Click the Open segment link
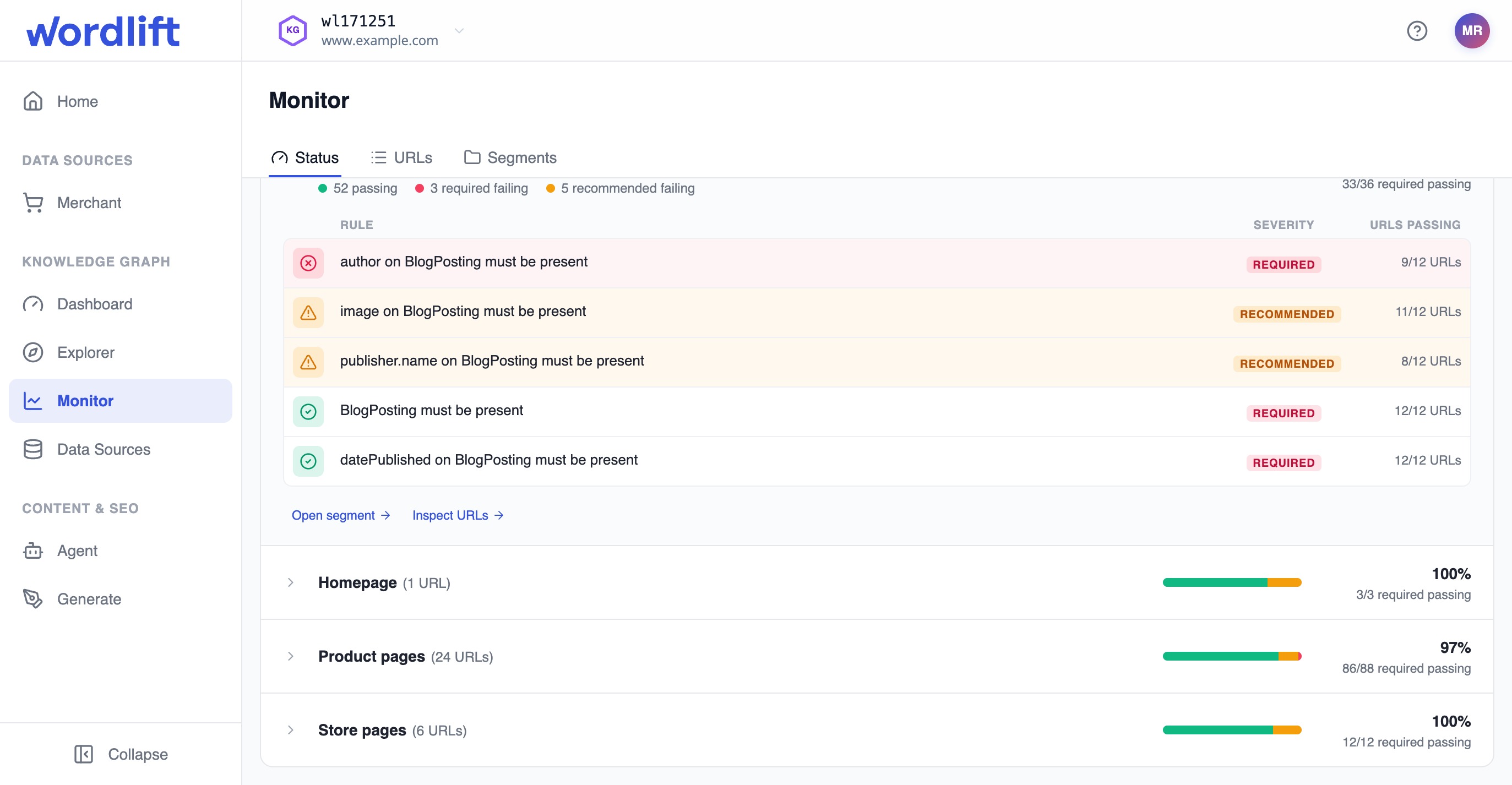 coord(341,515)
